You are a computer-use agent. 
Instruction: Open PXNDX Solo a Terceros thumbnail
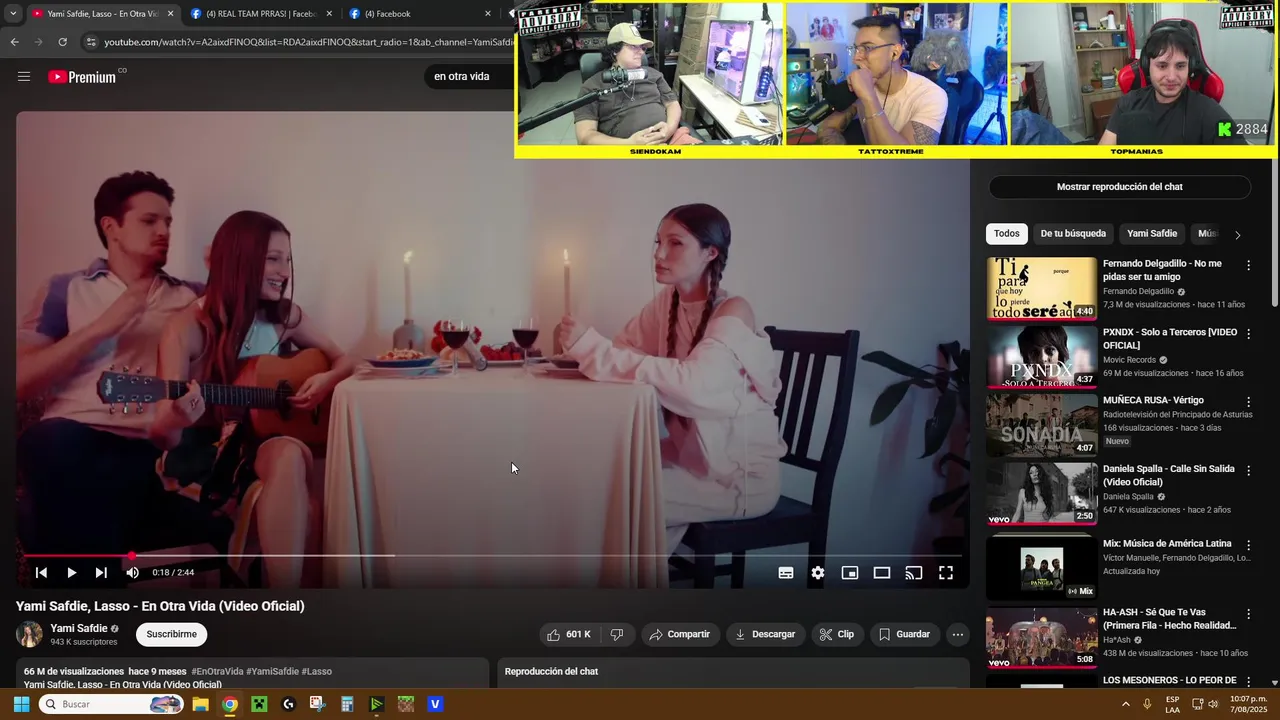pyautogui.click(x=1041, y=357)
